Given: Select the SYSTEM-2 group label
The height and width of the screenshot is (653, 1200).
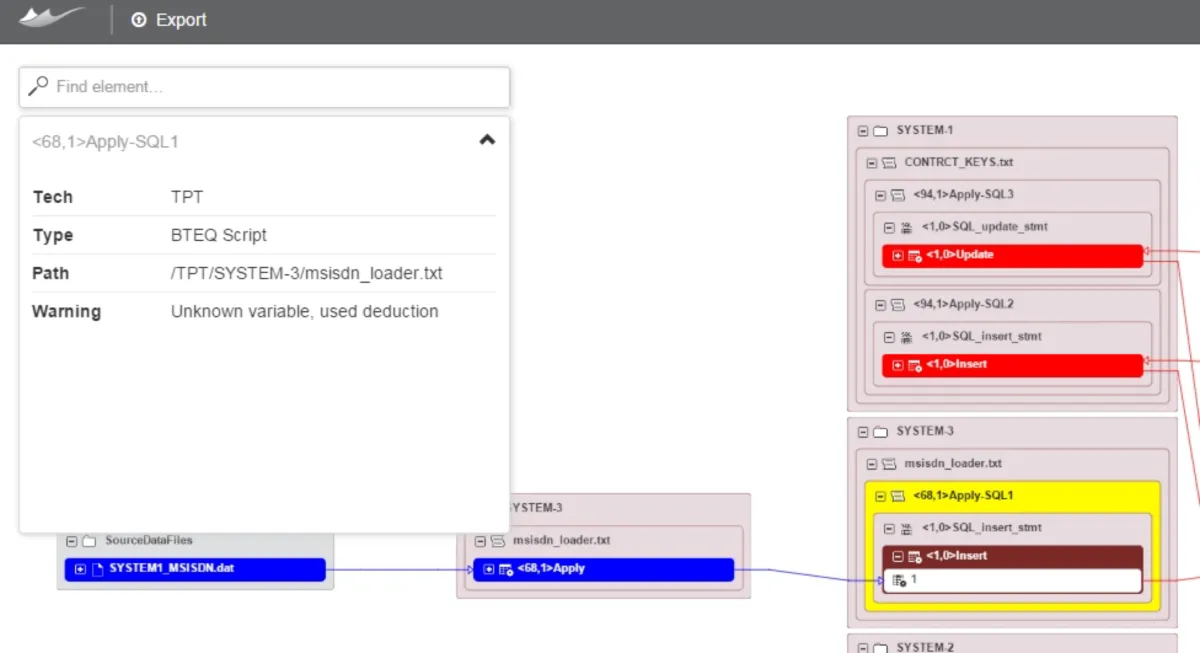Looking at the screenshot, I should click(925, 647).
